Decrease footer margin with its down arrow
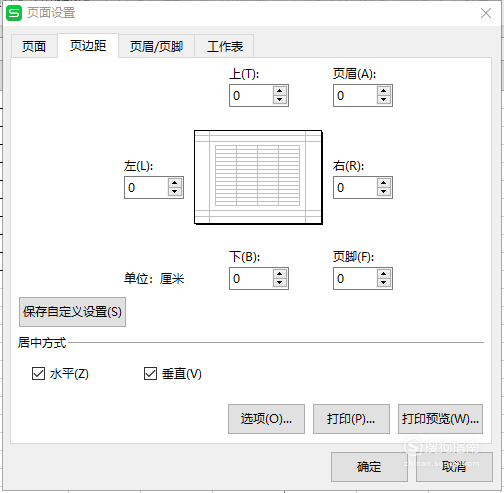 pyautogui.click(x=383, y=283)
